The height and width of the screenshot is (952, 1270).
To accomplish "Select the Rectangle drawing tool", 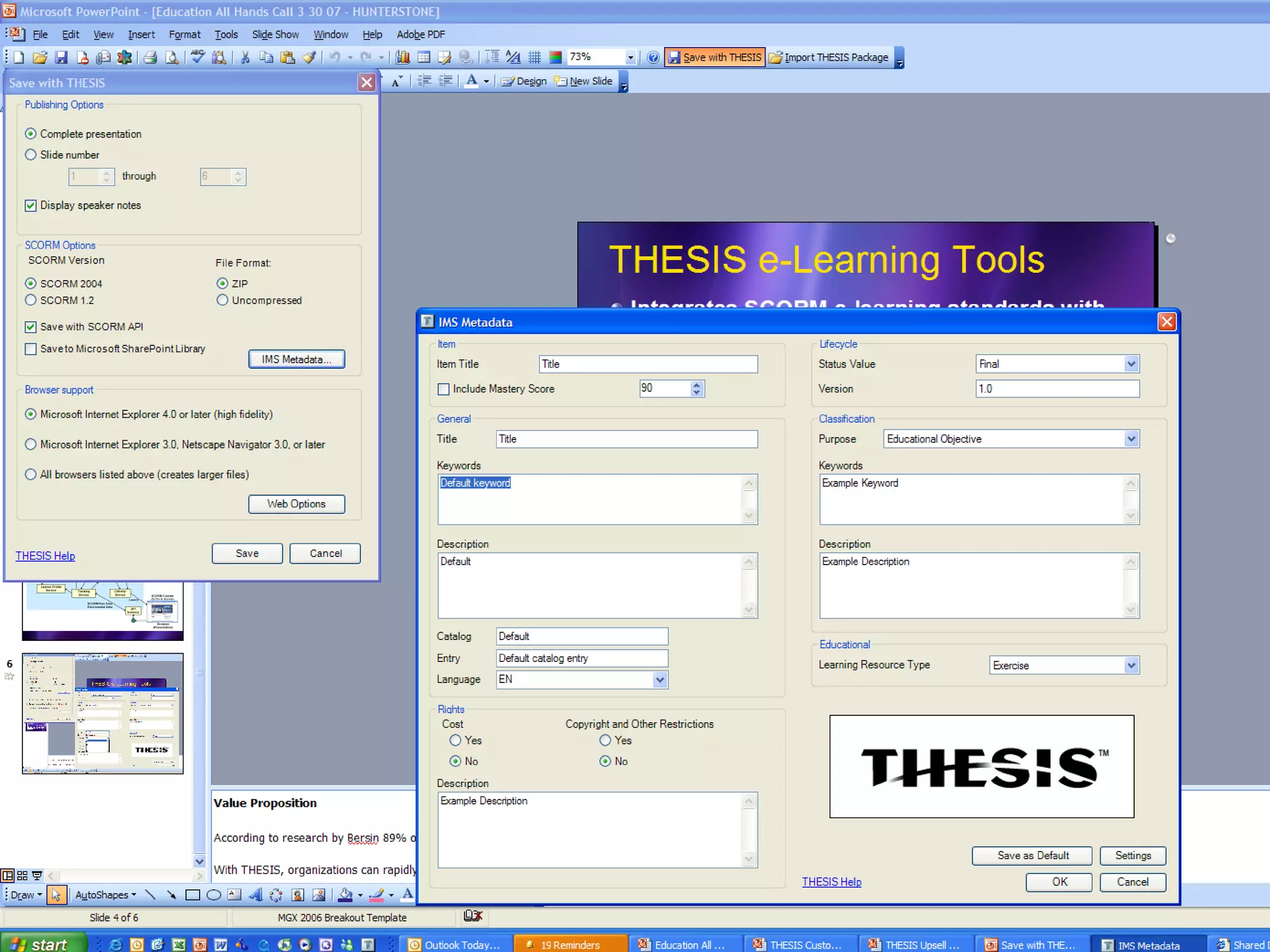I will click(x=193, y=895).
